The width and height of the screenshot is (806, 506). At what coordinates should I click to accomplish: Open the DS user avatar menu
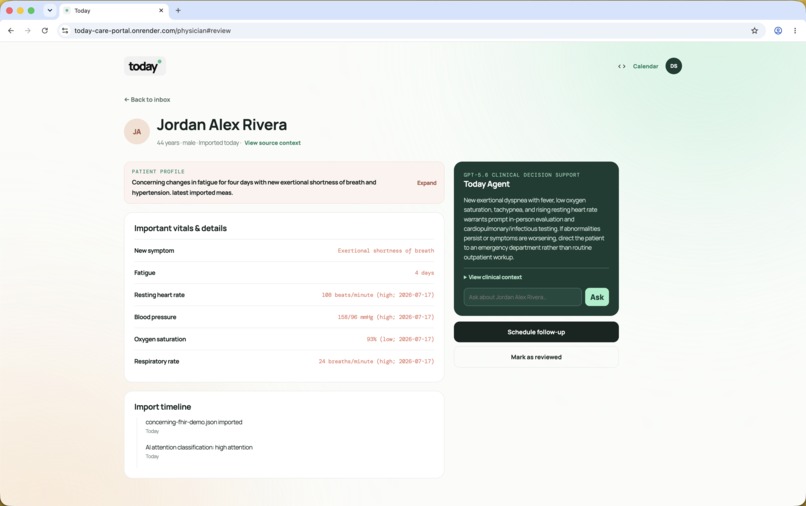click(x=673, y=66)
